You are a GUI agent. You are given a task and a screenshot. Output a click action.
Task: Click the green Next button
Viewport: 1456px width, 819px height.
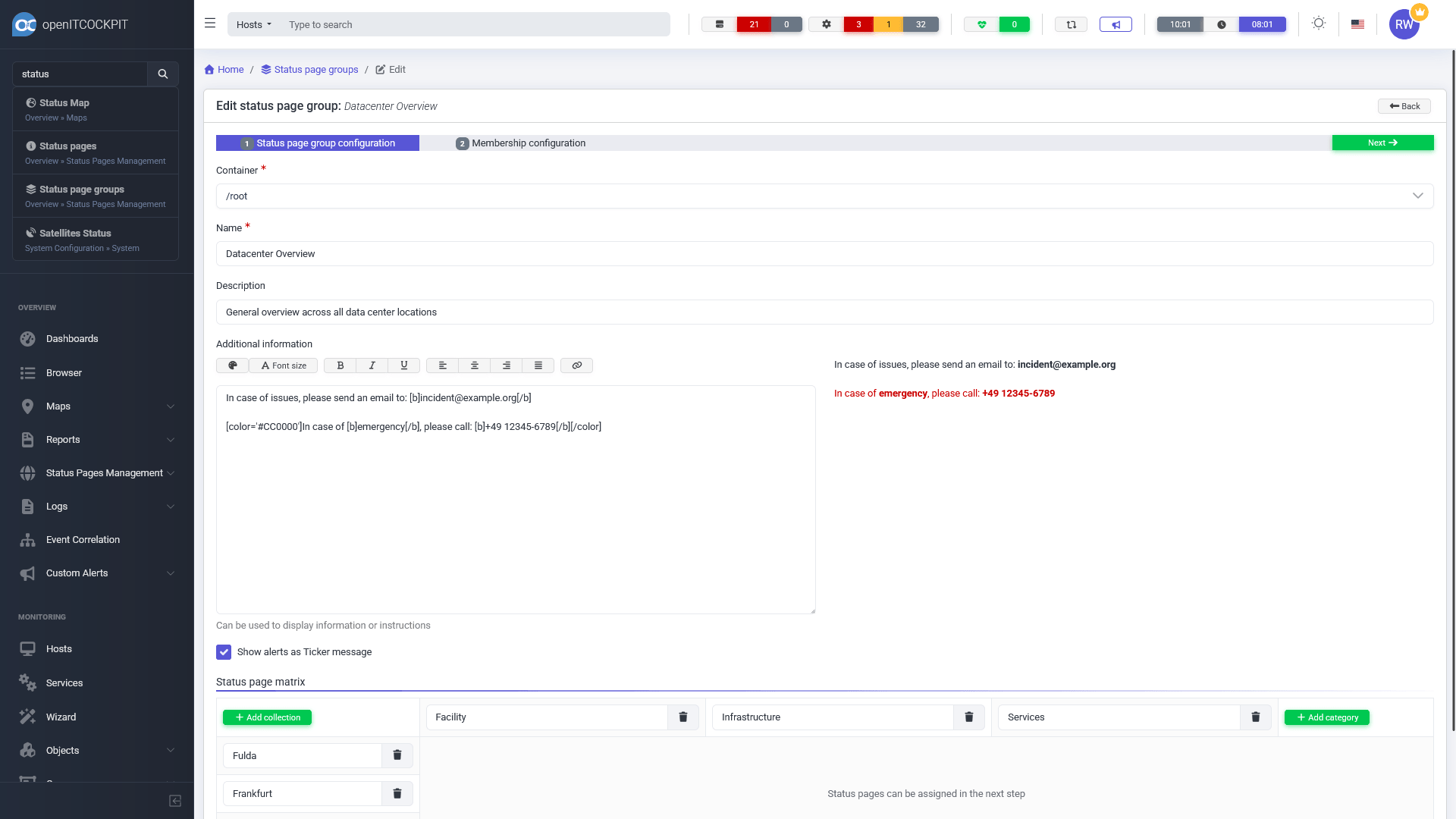1382,143
